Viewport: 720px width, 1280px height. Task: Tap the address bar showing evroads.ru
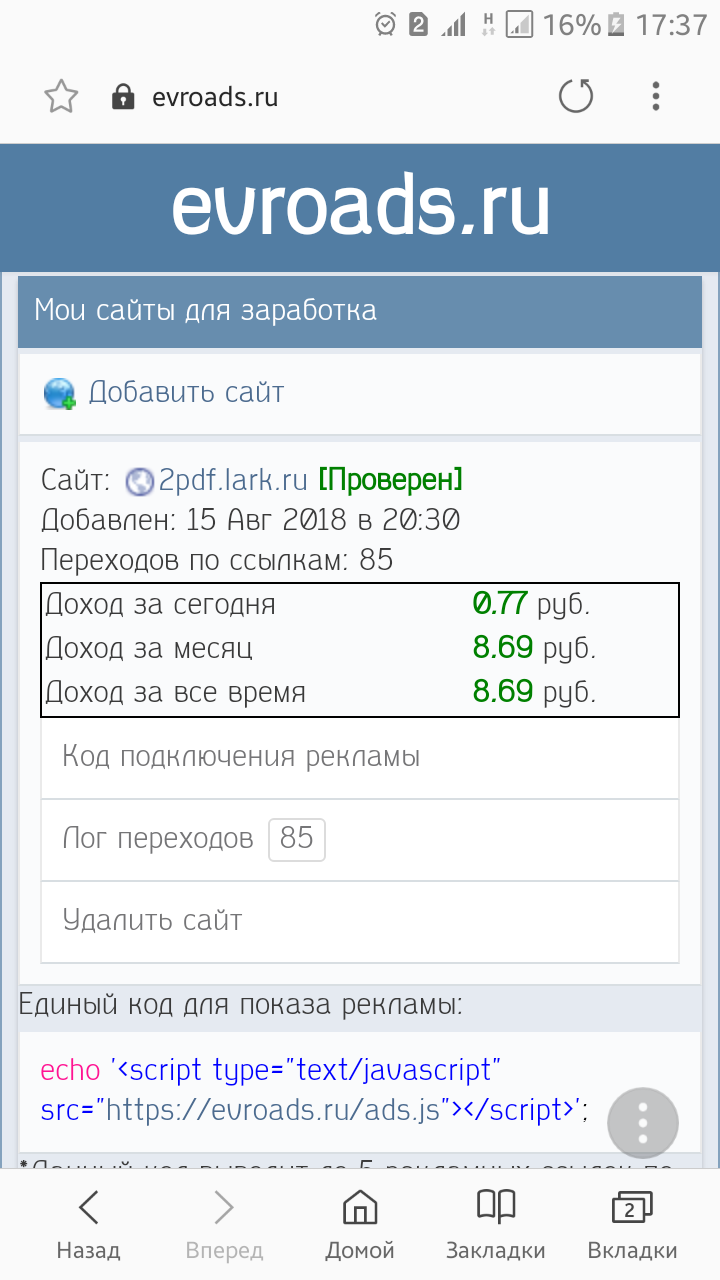214,97
